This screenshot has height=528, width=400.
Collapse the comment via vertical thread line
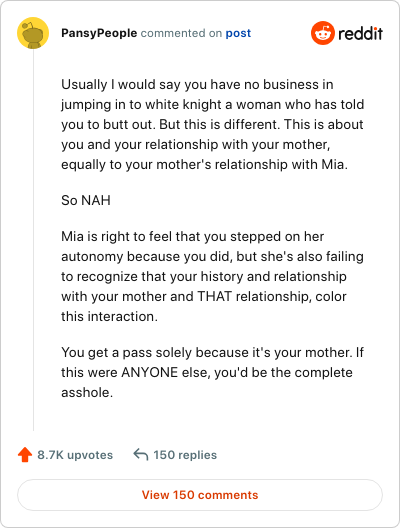pyautogui.click(x=33, y=240)
